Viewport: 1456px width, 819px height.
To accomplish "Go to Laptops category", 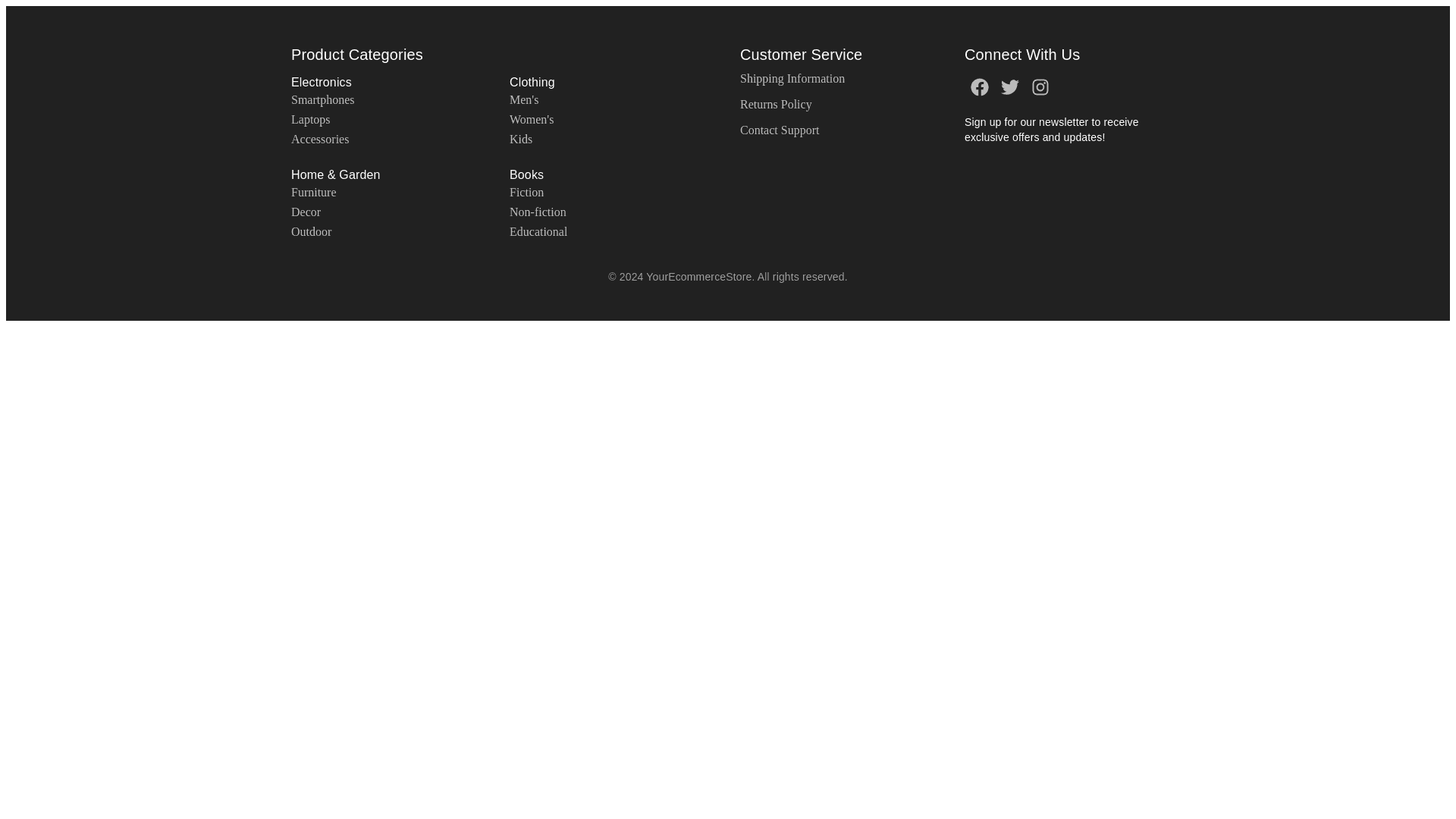I will point(310,120).
